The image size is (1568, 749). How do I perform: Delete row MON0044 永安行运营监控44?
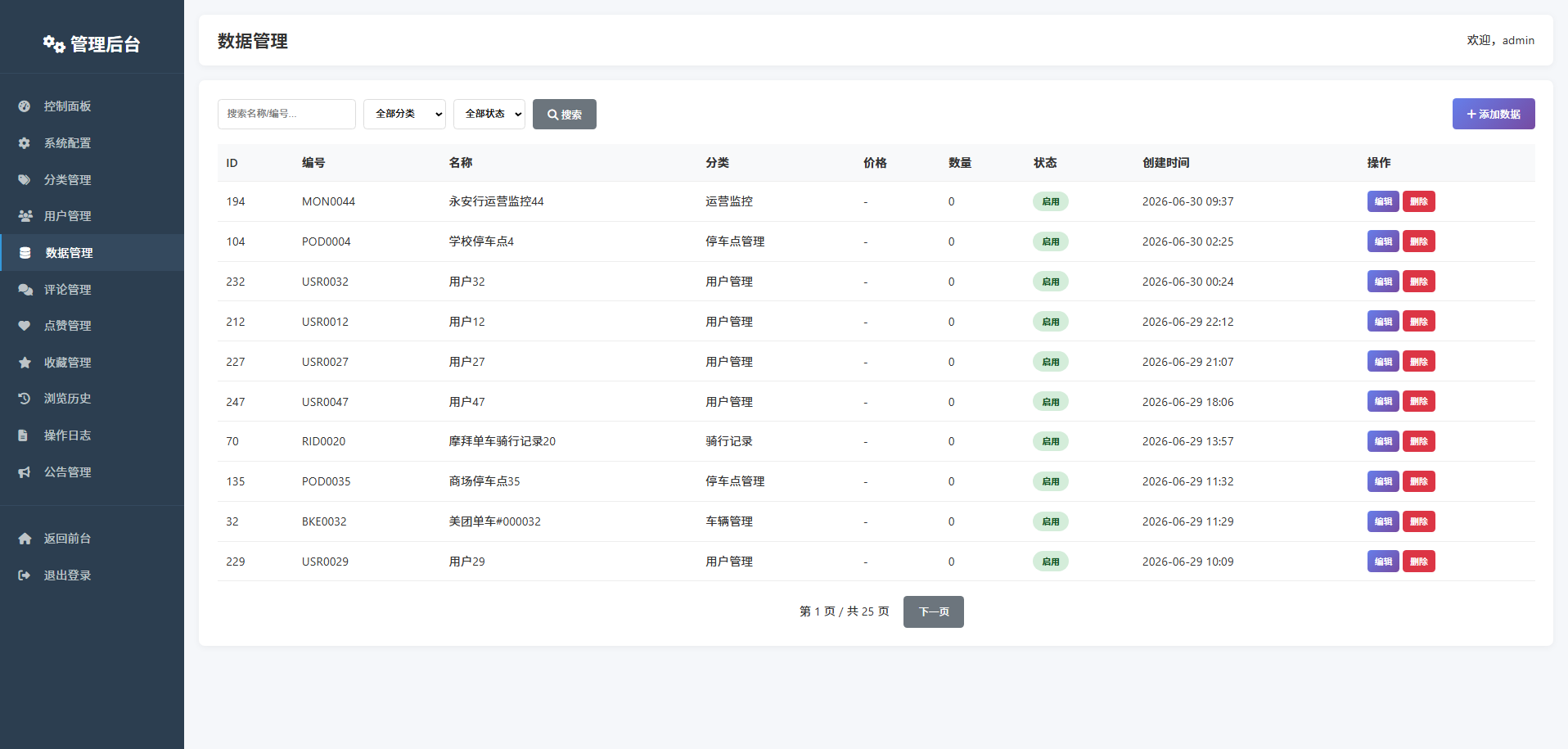click(1419, 201)
